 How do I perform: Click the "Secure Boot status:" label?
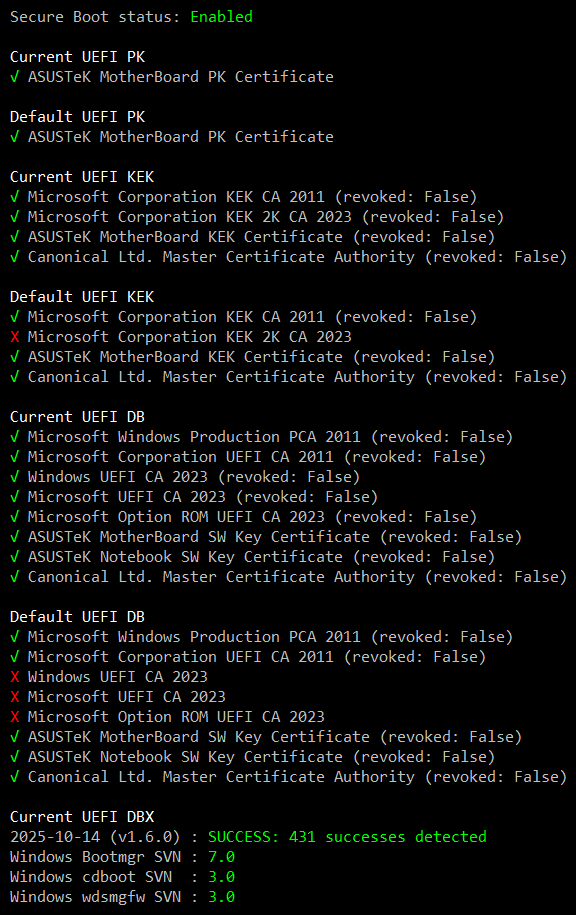[x=95, y=17]
